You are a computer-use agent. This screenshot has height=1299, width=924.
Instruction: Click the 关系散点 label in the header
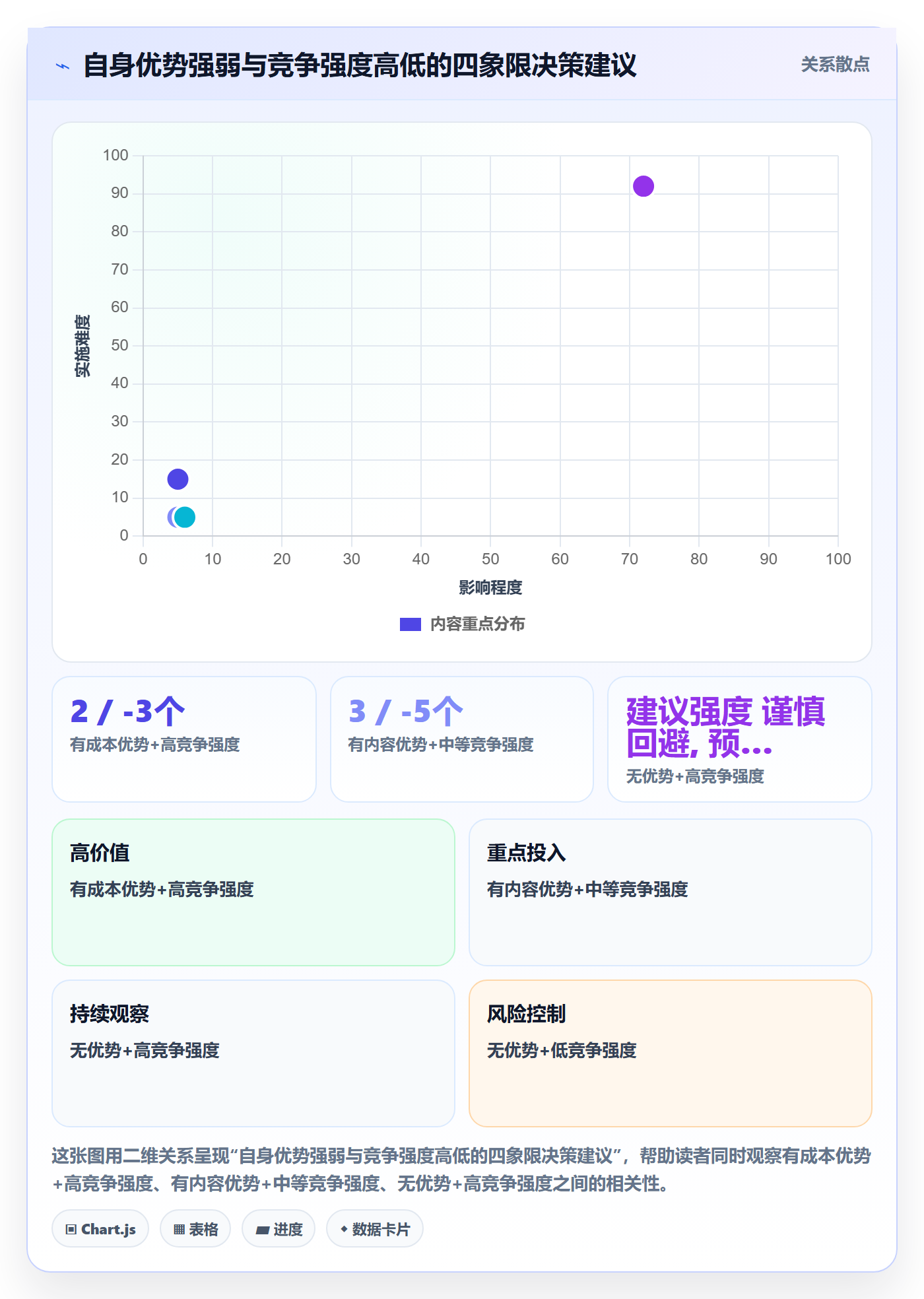pos(835,65)
